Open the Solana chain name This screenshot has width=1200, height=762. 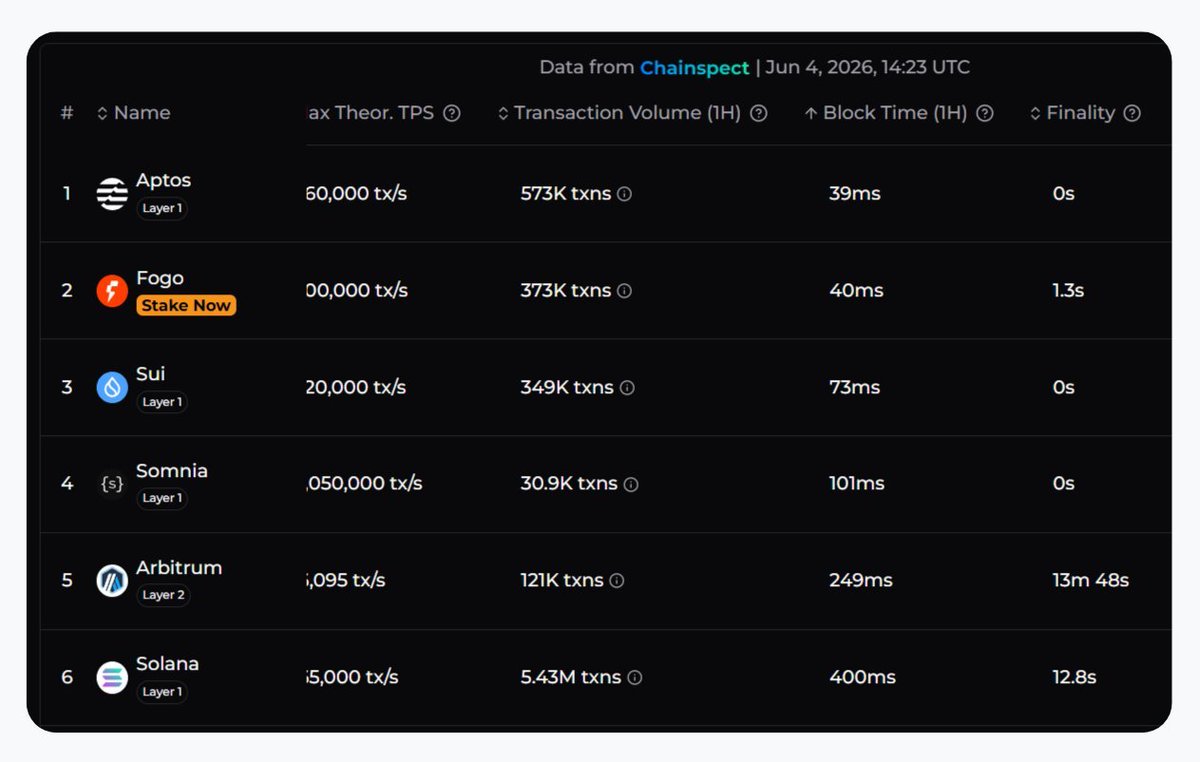coord(167,663)
